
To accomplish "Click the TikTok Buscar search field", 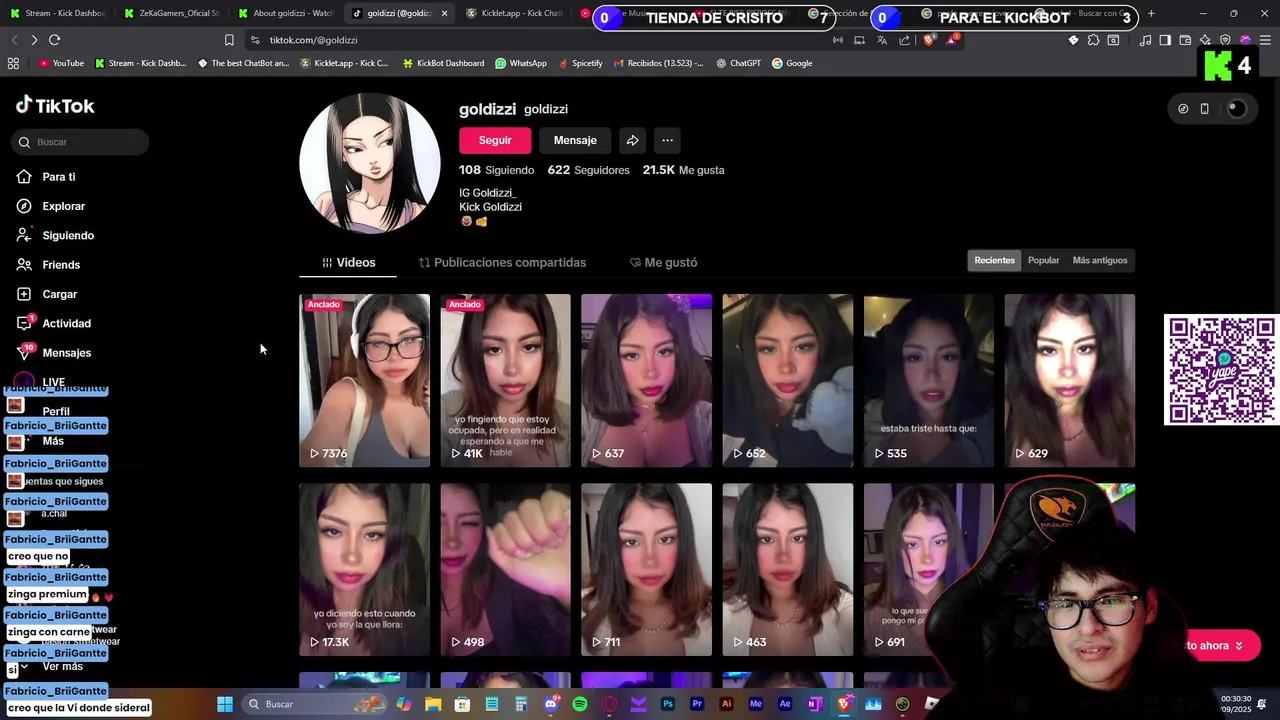I will tap(82, 142).
